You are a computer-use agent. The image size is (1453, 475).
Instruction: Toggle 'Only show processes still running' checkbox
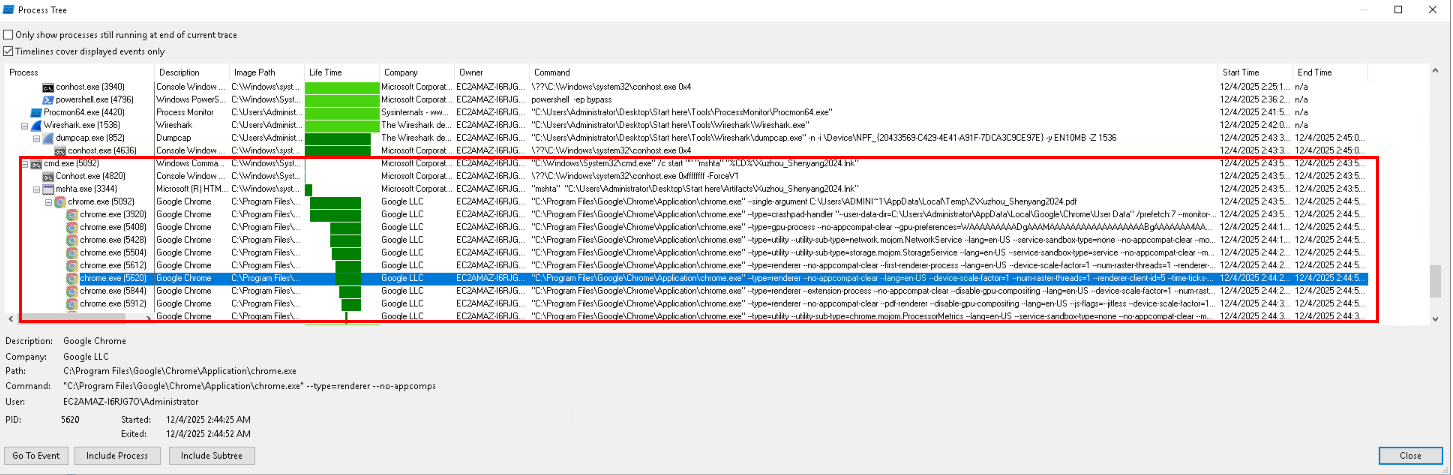[x=9, y=35]
